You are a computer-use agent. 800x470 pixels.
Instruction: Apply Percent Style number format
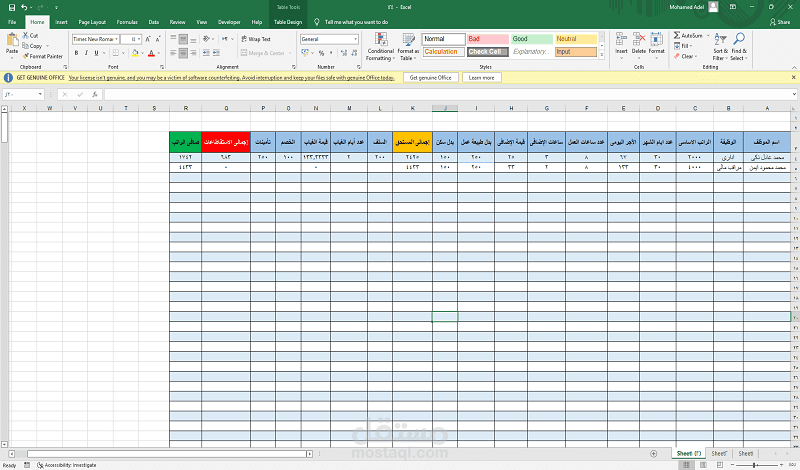point(321,53)
